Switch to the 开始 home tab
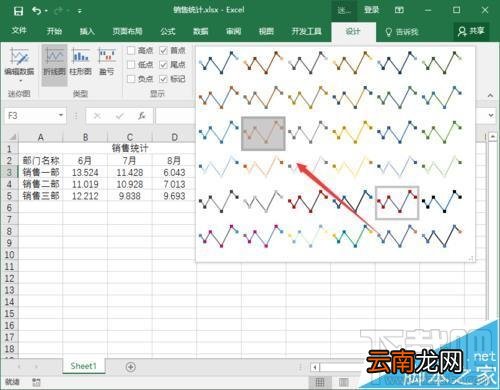The height and width of the screenshot is (390, 500). tap(54, 31)
